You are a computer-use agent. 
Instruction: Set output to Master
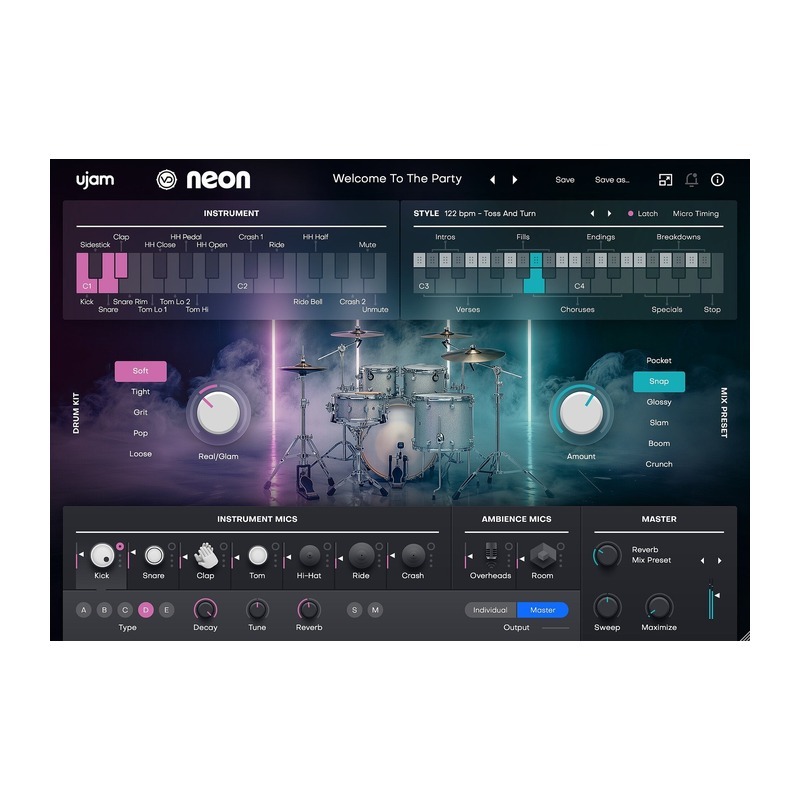click(x=543, y=610)
